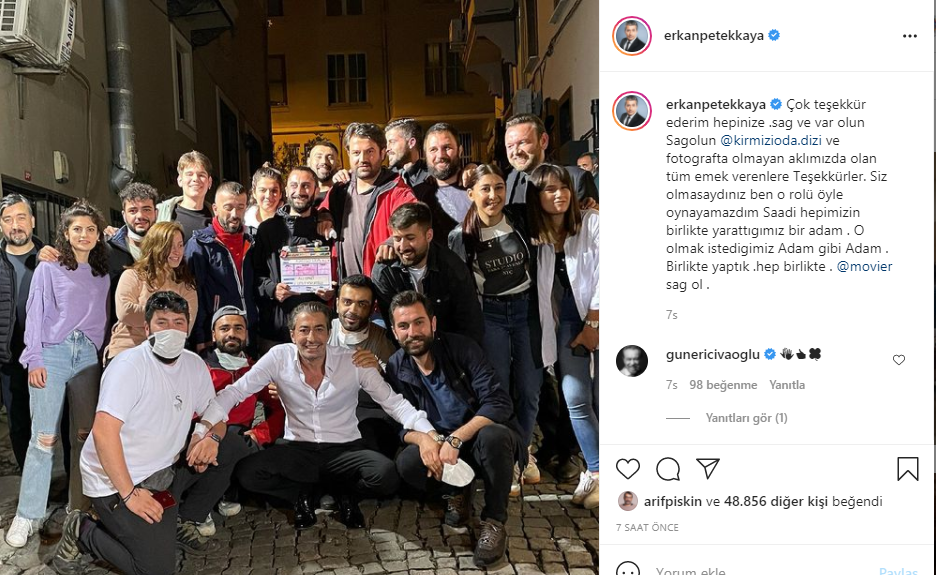View gunericivaoglu's profile avatar

click(x=632, y=361)
